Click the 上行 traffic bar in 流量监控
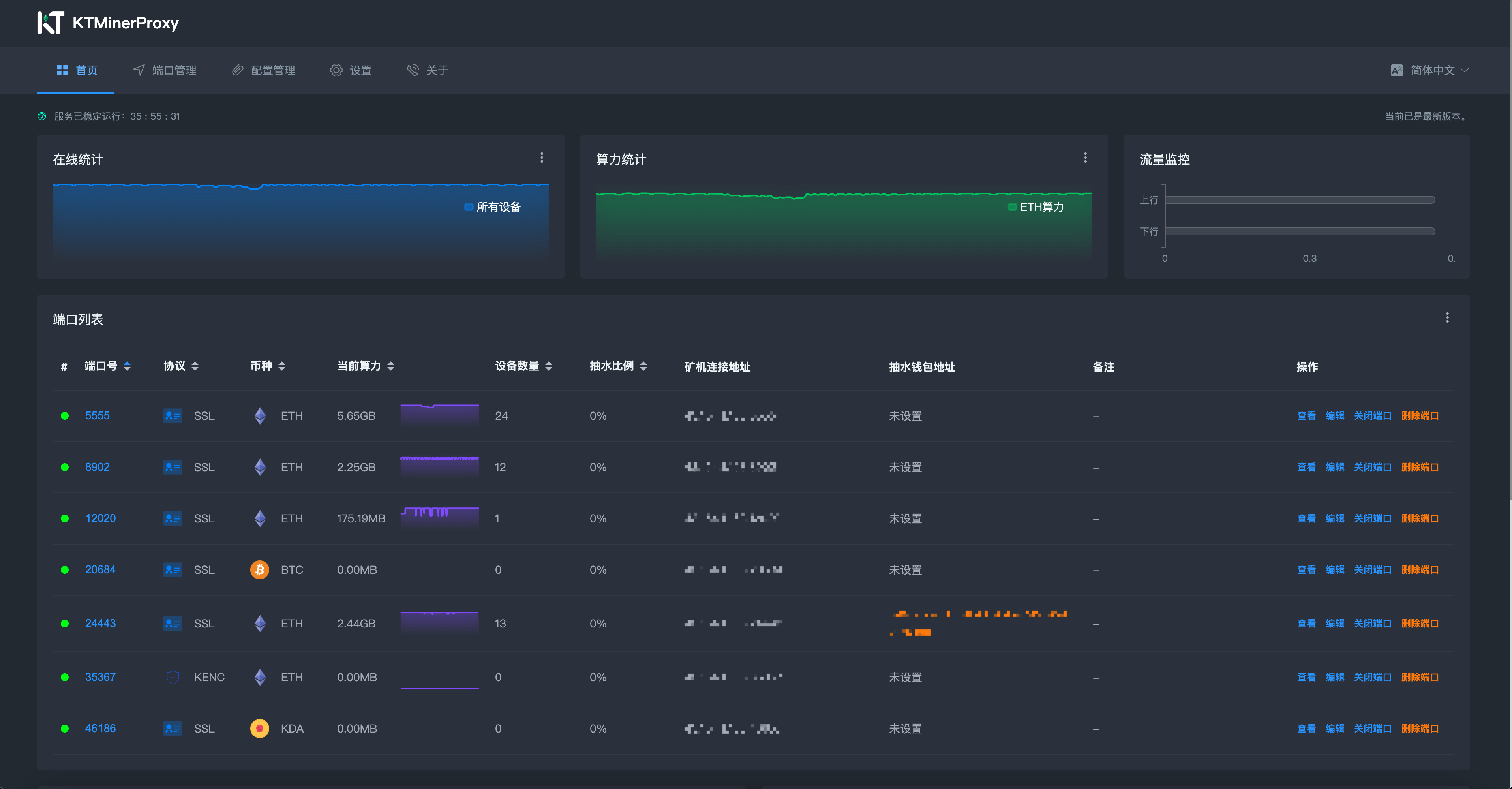Image resolution: width=1512 pixels, height=789 pixels. tap(1300, 200)
